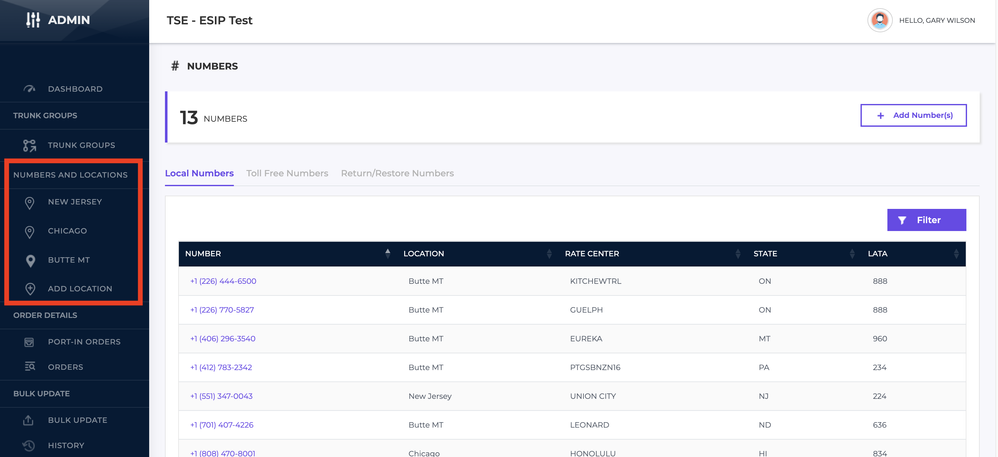Screen dimensions: 998x457
Task: Open Port-In Orders menu item
Action: click(x=84, y=342)
